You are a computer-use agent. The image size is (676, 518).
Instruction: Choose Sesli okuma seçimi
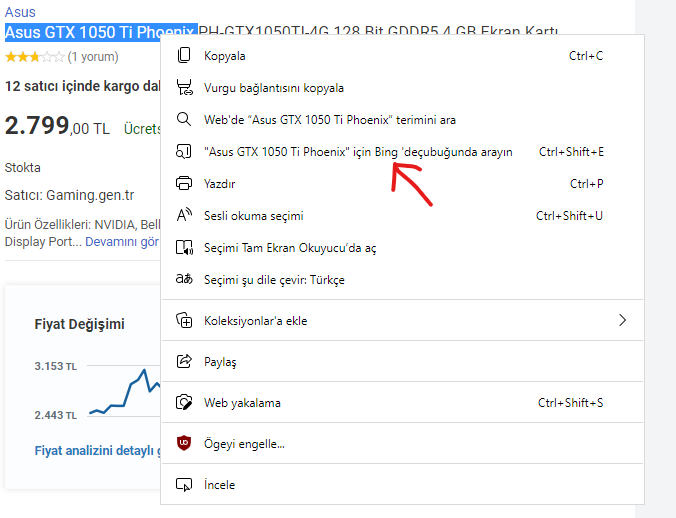[402, 215]
